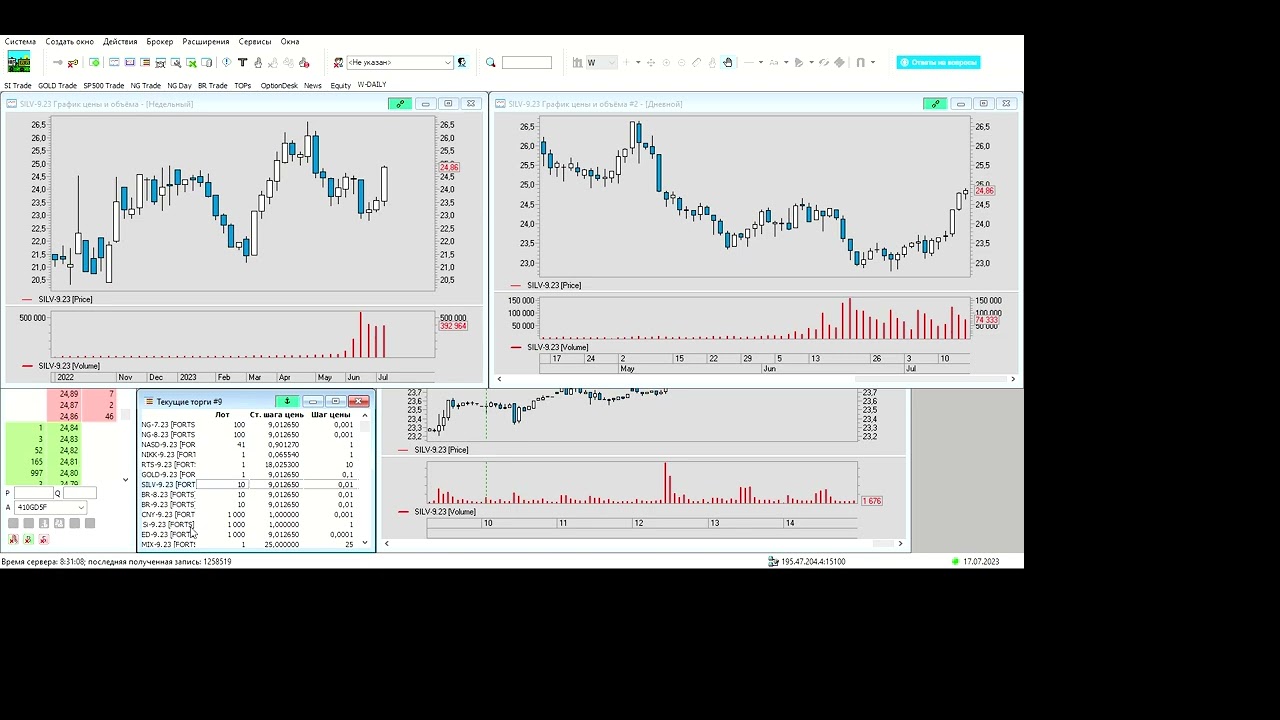Open the Расширения menu

coord(205,41)
